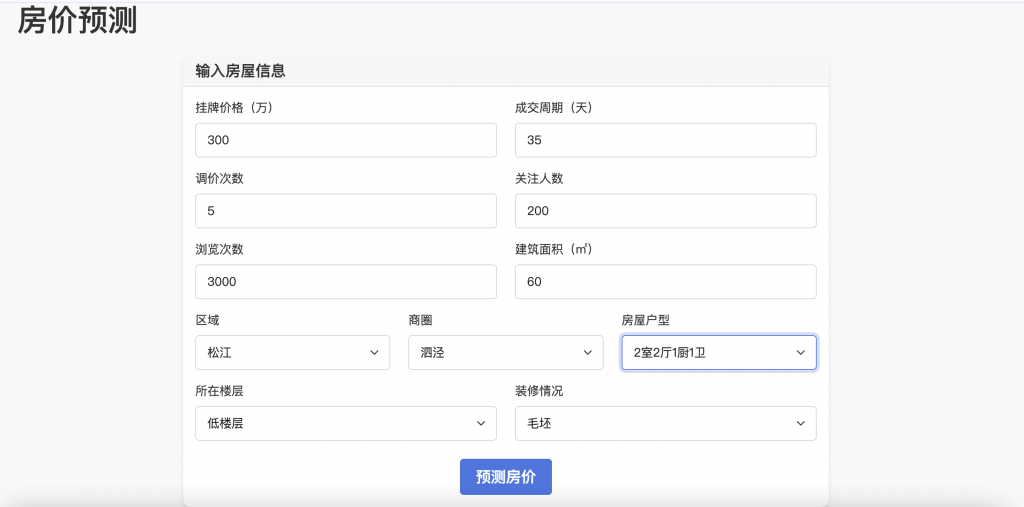Viewport: 1024px width, 507px height.
Task: Click the 浏览次数 label
Action: (219, 249)
